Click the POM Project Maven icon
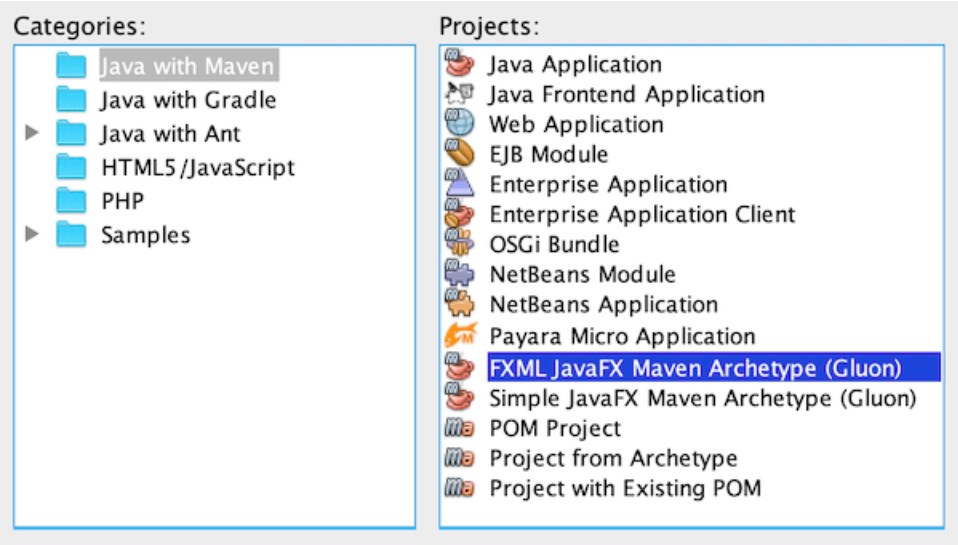958x545 pixels. pyautogui.click(x=459, y=428)
